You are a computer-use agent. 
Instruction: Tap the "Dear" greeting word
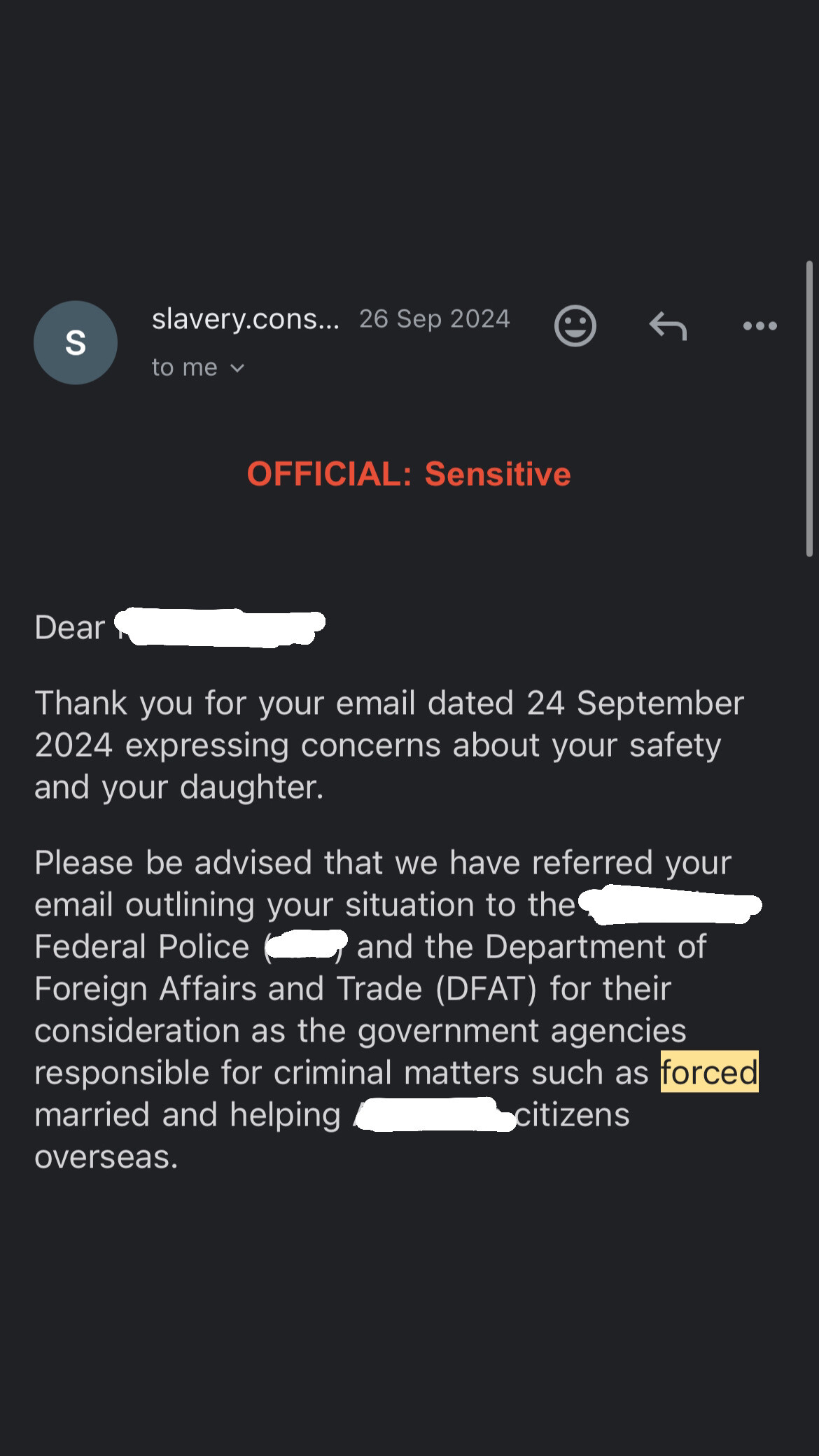pyautogui.click(x=69, y=627)
